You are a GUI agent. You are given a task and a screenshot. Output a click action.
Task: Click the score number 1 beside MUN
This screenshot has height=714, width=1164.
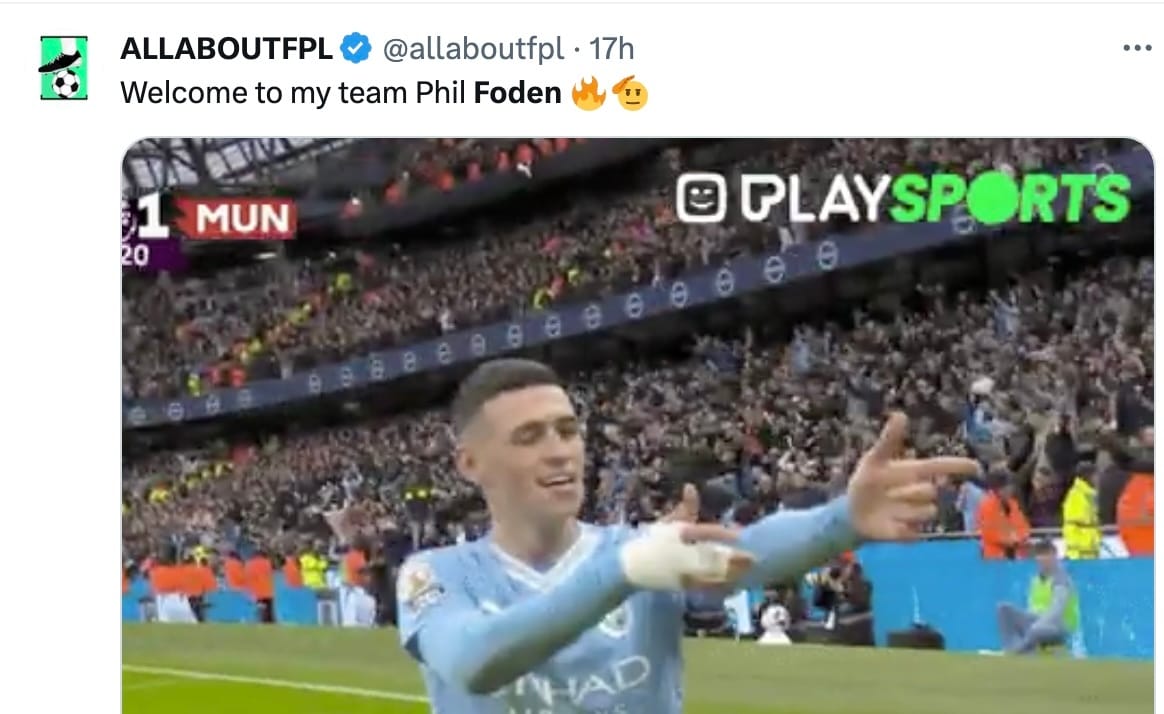(x=153, y=217)
